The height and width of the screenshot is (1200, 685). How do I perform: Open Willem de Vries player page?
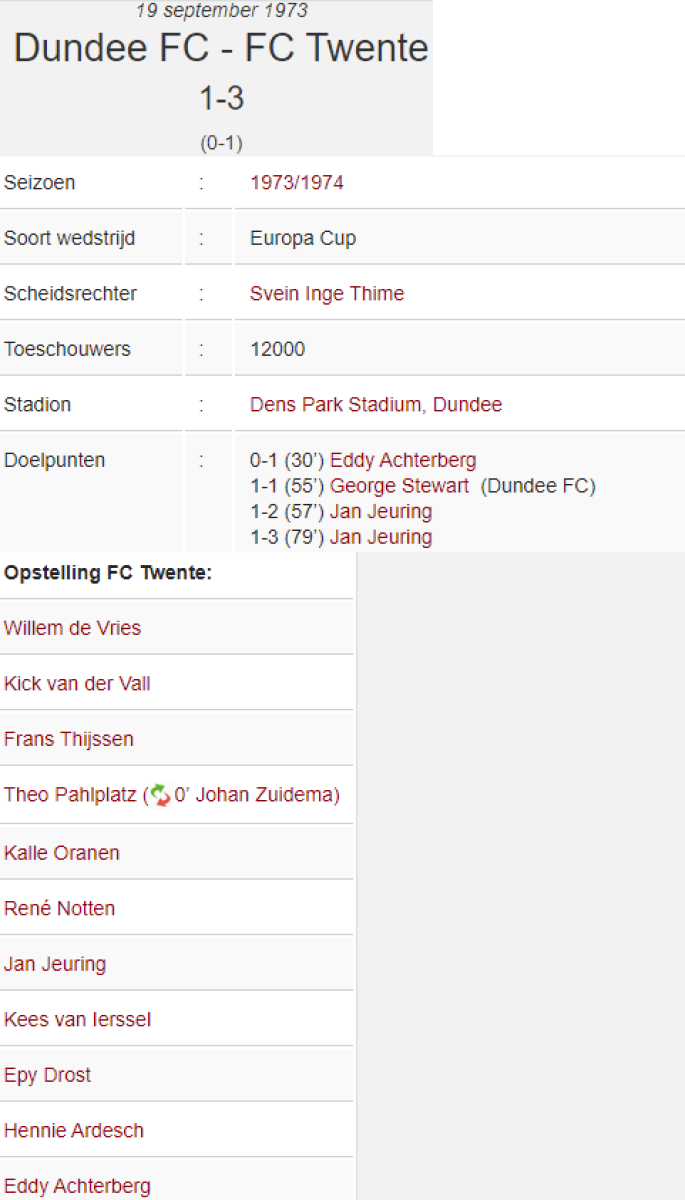click(72, 628)
